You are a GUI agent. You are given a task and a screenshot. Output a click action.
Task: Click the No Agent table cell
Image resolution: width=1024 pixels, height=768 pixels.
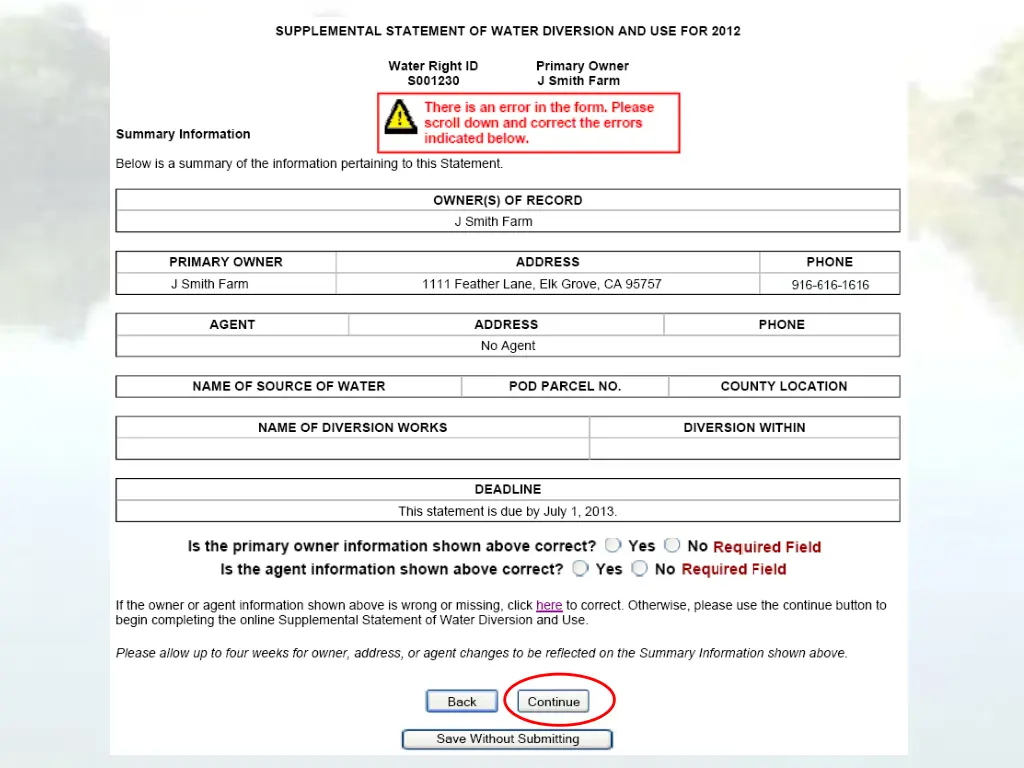507,346
